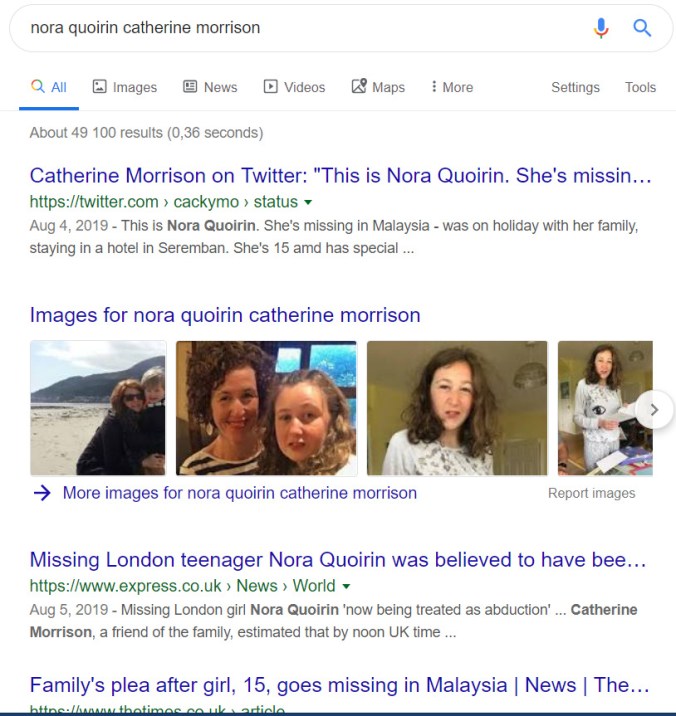Open the search Tools menu
Viewport: 676px width, 716px height.
pyautogui.click(x=640, y=87)
